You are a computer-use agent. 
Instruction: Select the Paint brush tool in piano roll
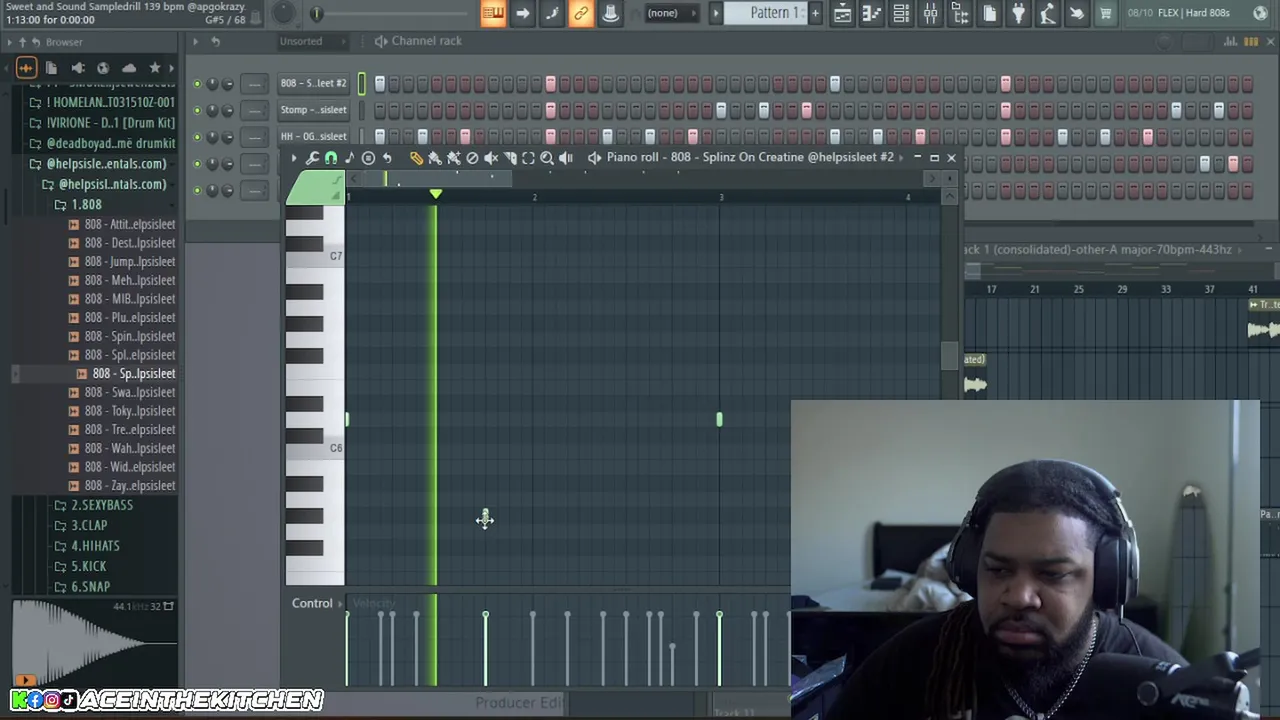tap(435, 158)
